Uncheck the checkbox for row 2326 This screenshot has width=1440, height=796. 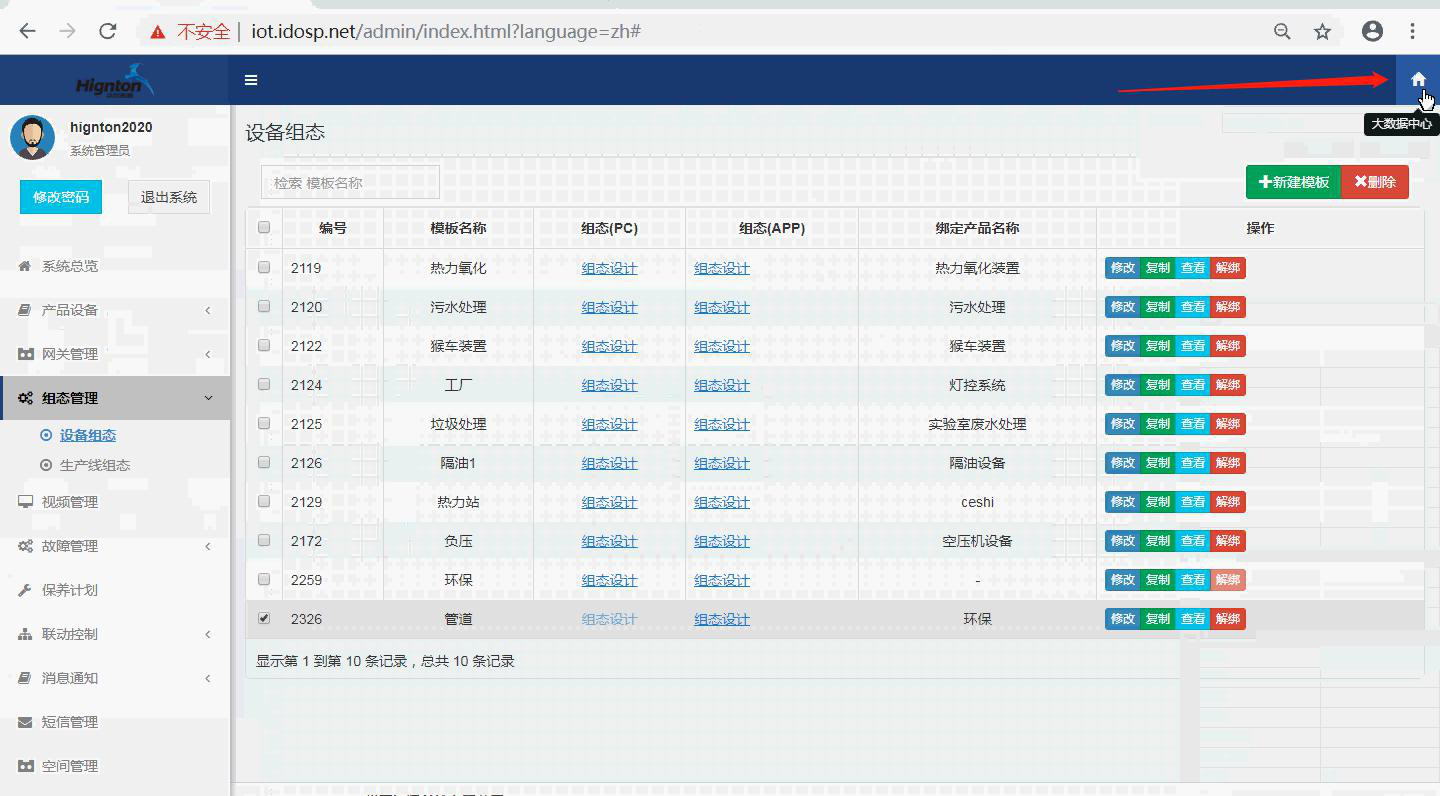pyautogui.click(x=264, y=618)
